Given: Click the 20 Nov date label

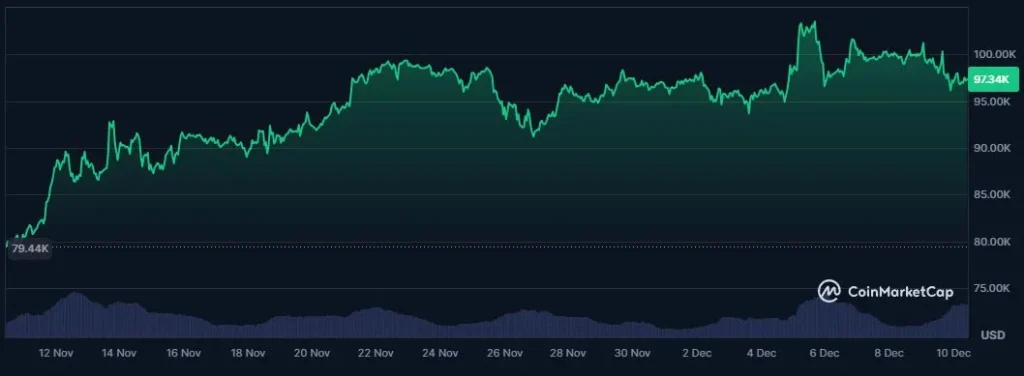Looking at the screenshot, I should coord(312,353).
